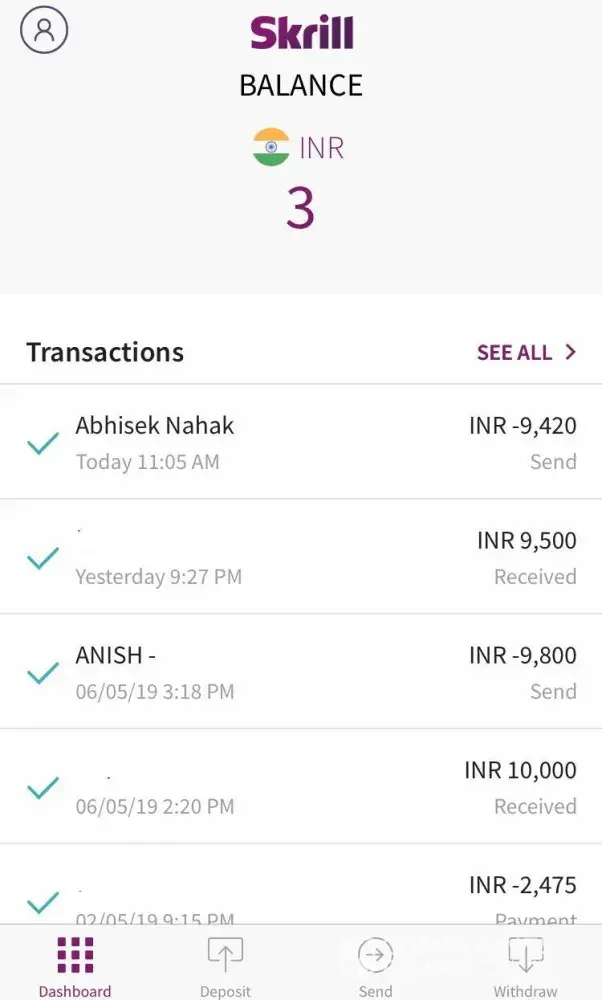Click checkmark beside INR 10,000 received transaction
The image size is (602, 1000).
43,788
